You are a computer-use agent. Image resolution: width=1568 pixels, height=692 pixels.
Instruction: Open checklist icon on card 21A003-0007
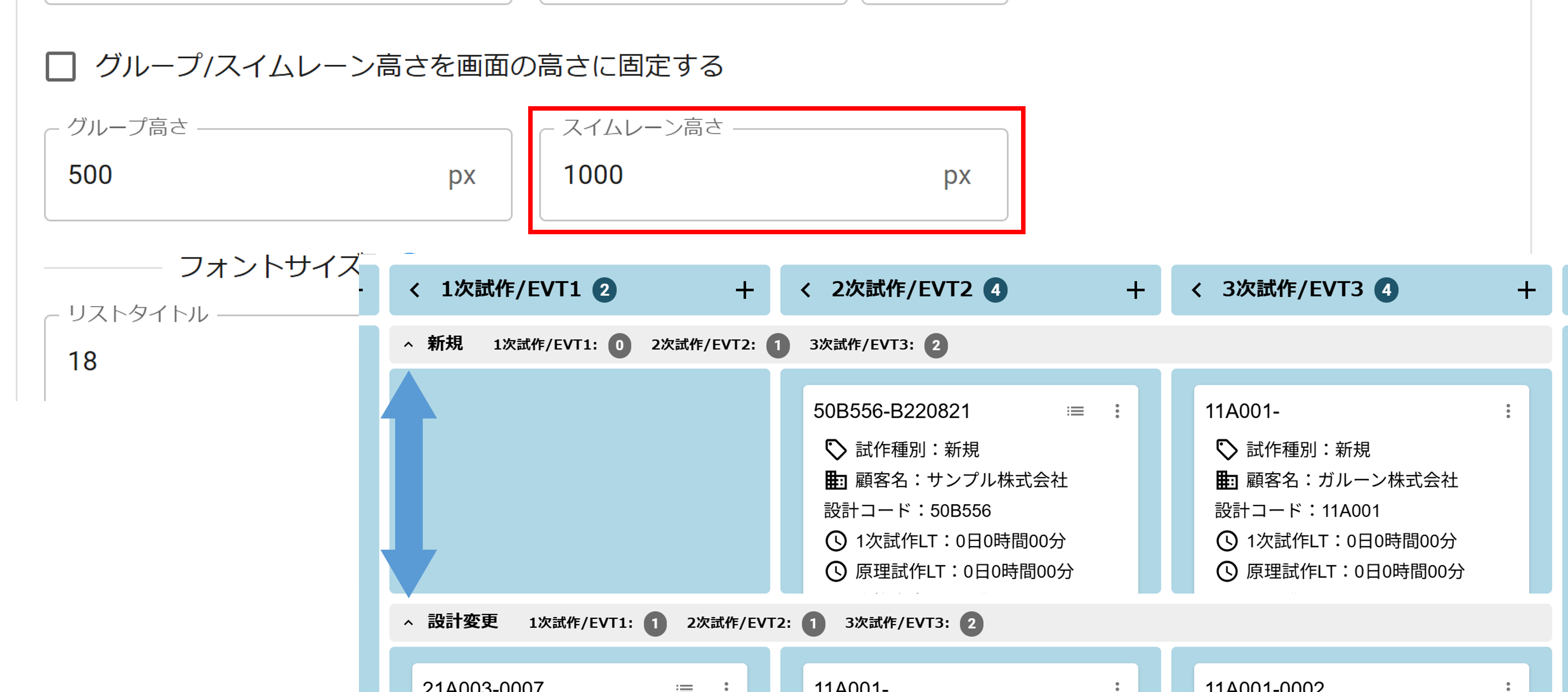pos(685,687)
